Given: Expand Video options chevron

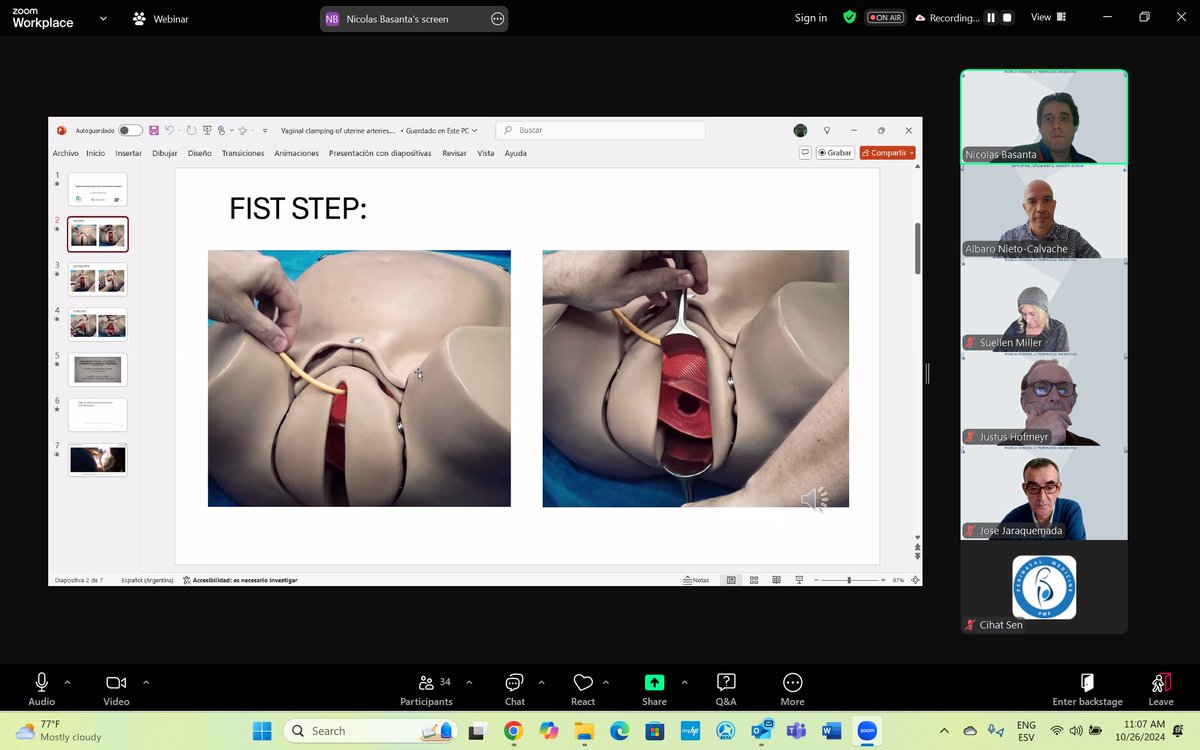Looking at the screenshot, I should tap(146, 682).
